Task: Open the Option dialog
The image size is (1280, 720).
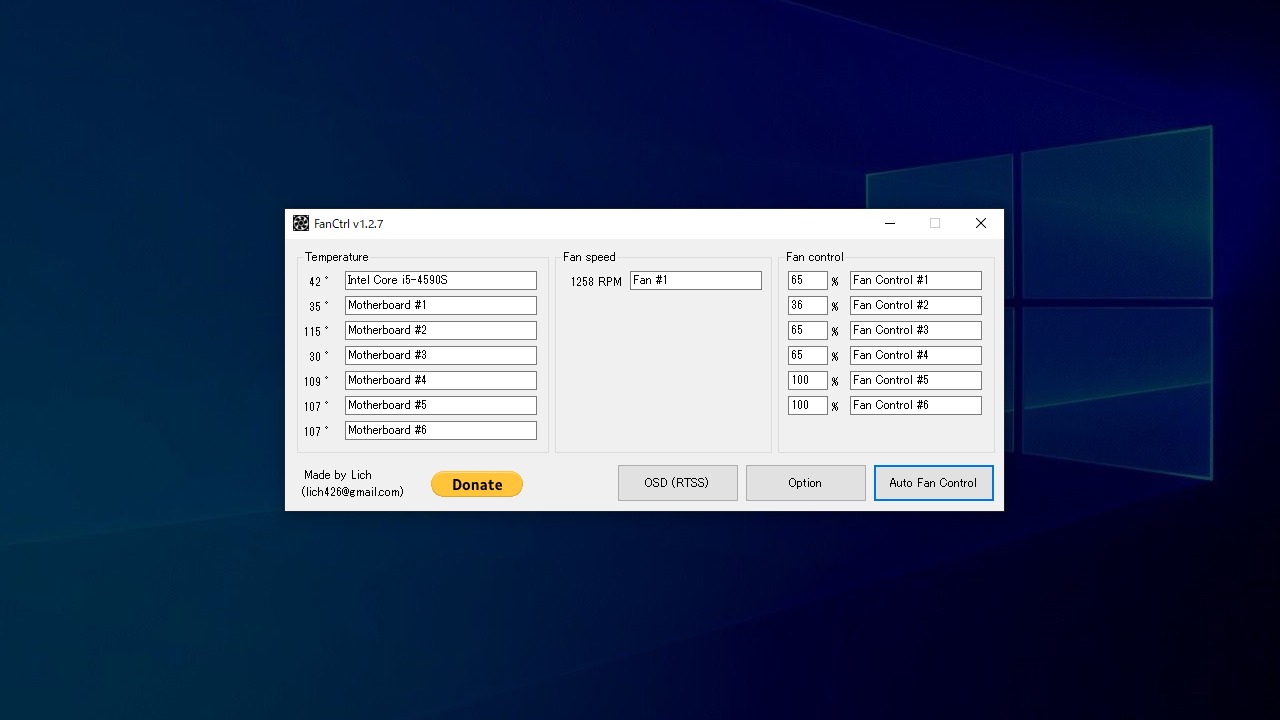Action: point(805,483)
